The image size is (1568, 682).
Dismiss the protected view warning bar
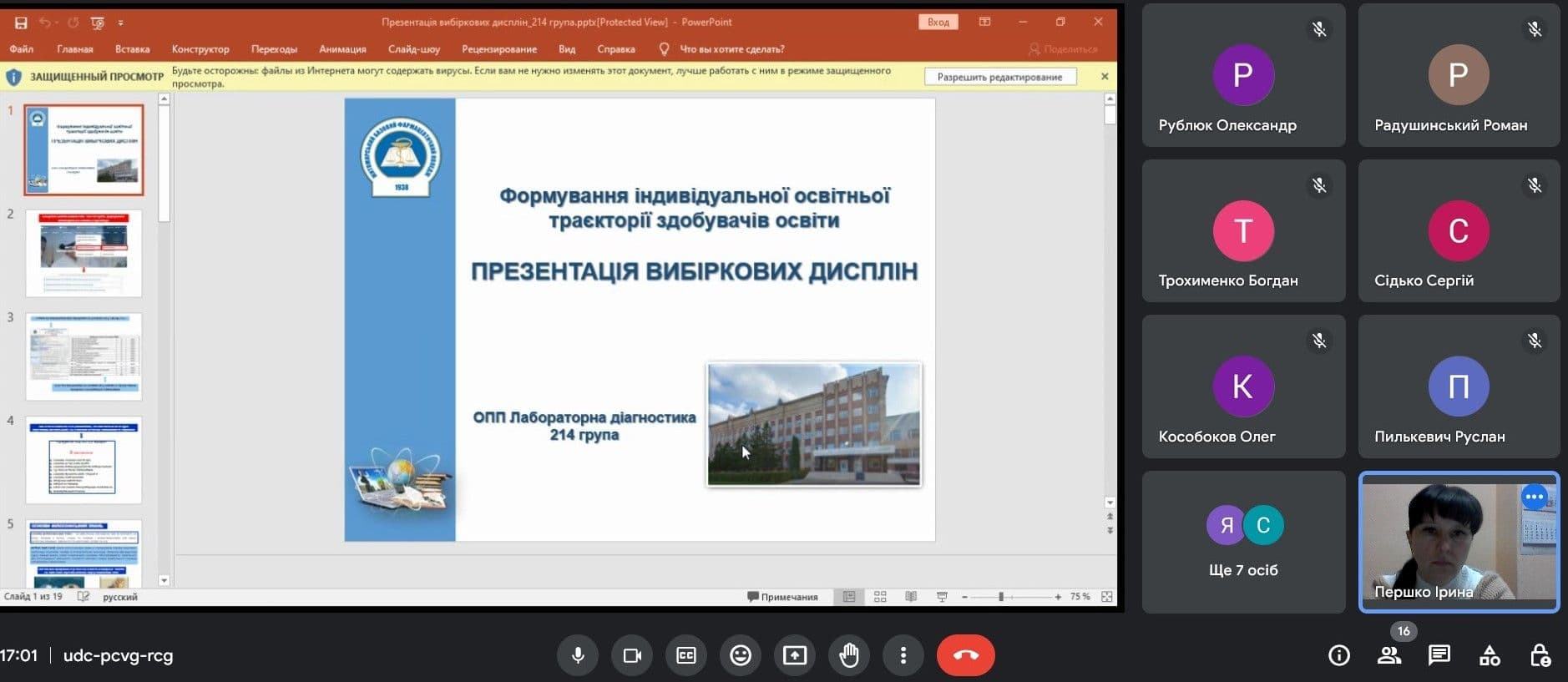(x=1105, y=77)
